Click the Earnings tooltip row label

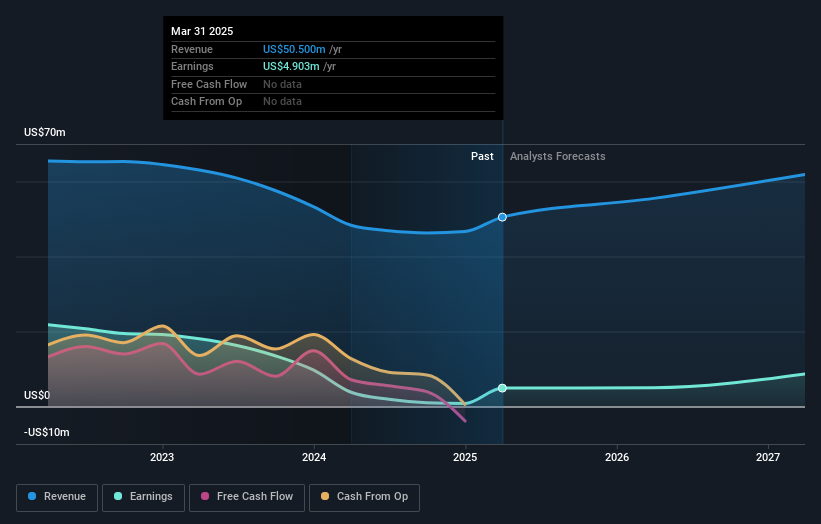click(192, 66)
